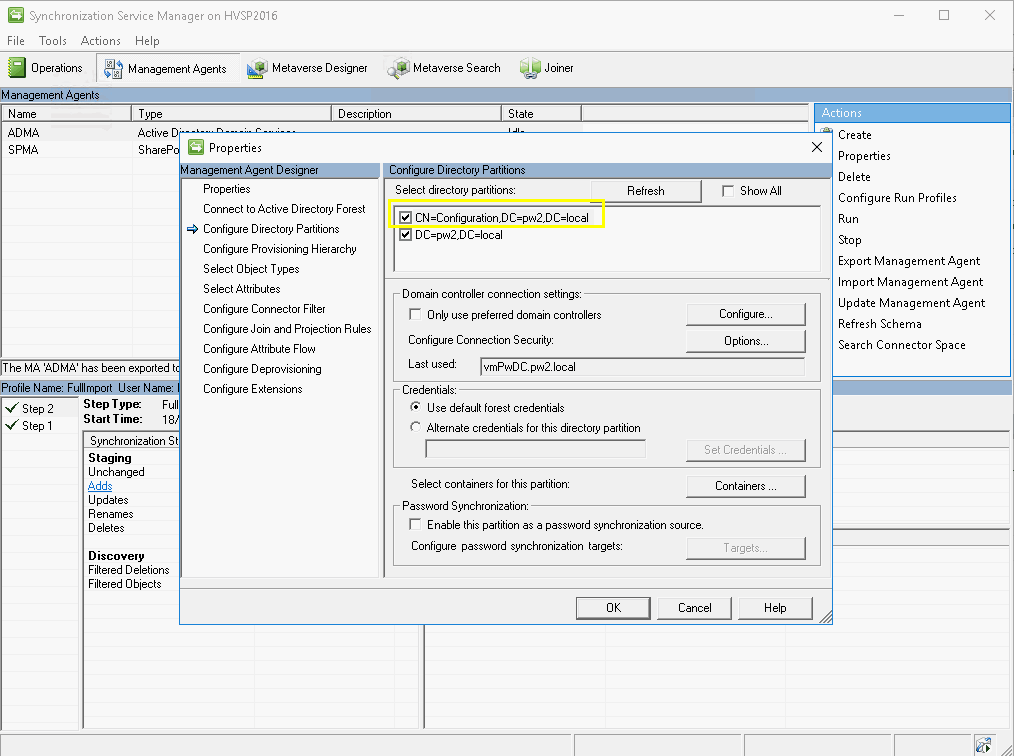Click Stop in the Actions pane
The height and width of the screenshot is (756, 1014).
coord(849,240)
